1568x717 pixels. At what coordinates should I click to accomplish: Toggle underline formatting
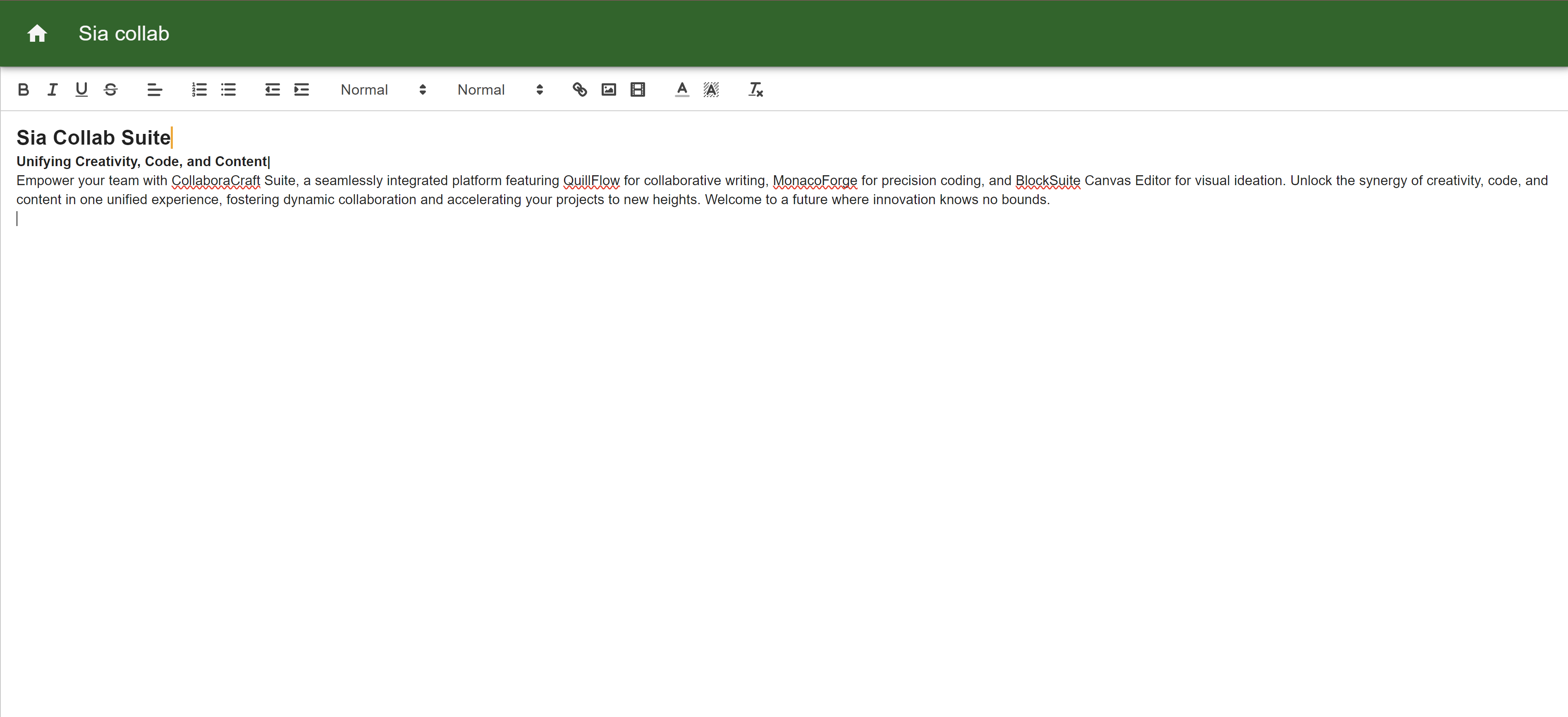(81, 90)
